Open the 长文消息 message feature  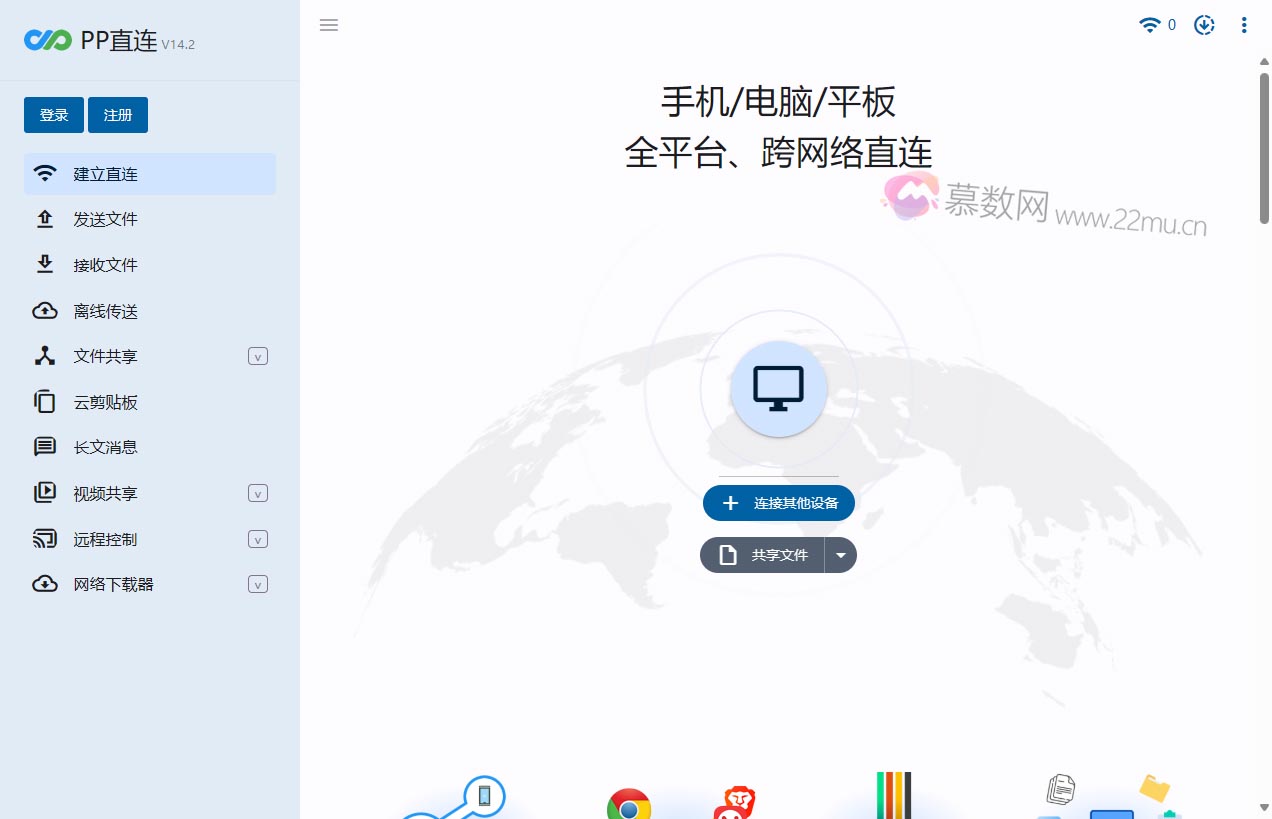pos(106,447)
